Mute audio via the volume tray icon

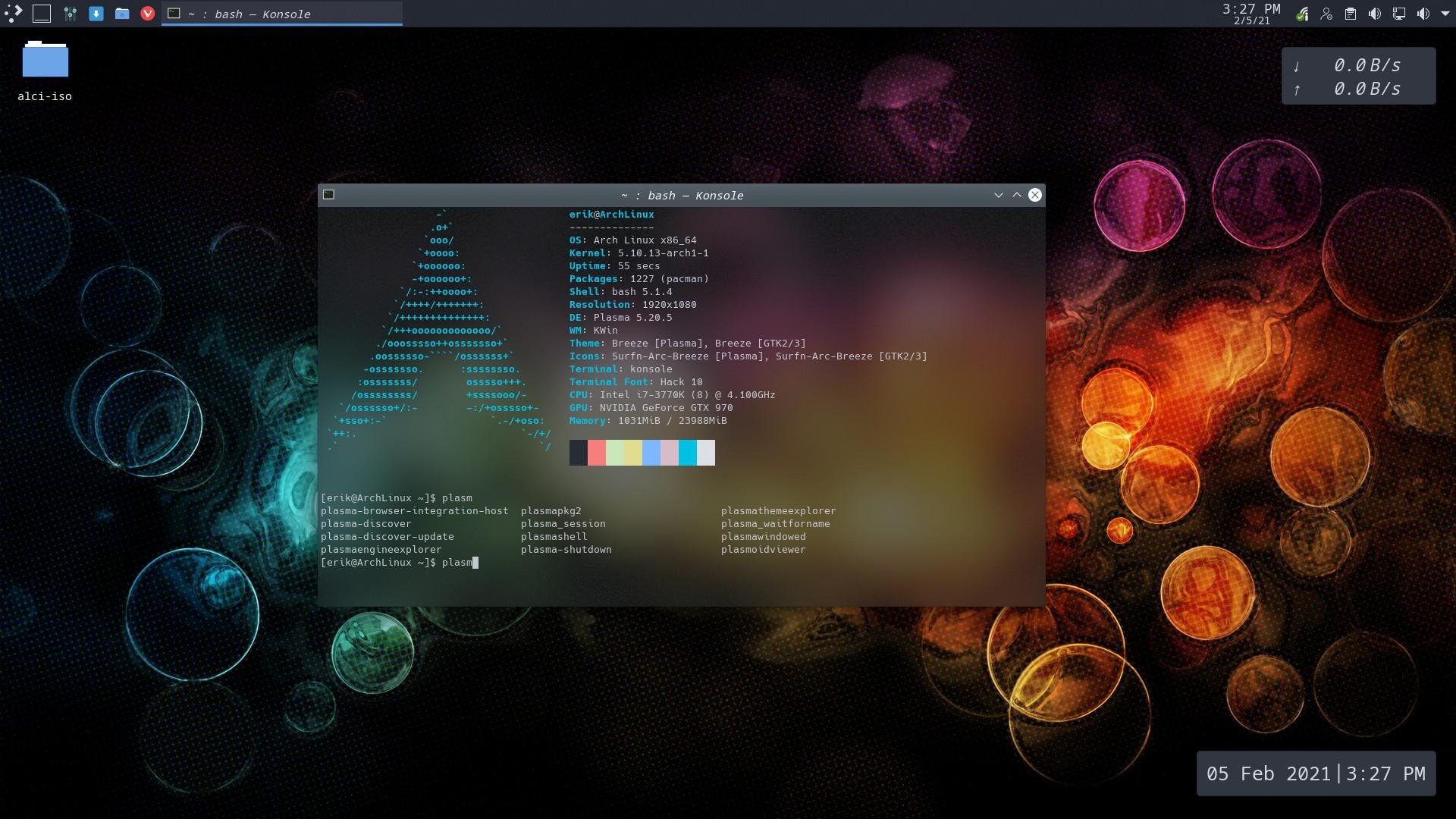(1424, 13)
